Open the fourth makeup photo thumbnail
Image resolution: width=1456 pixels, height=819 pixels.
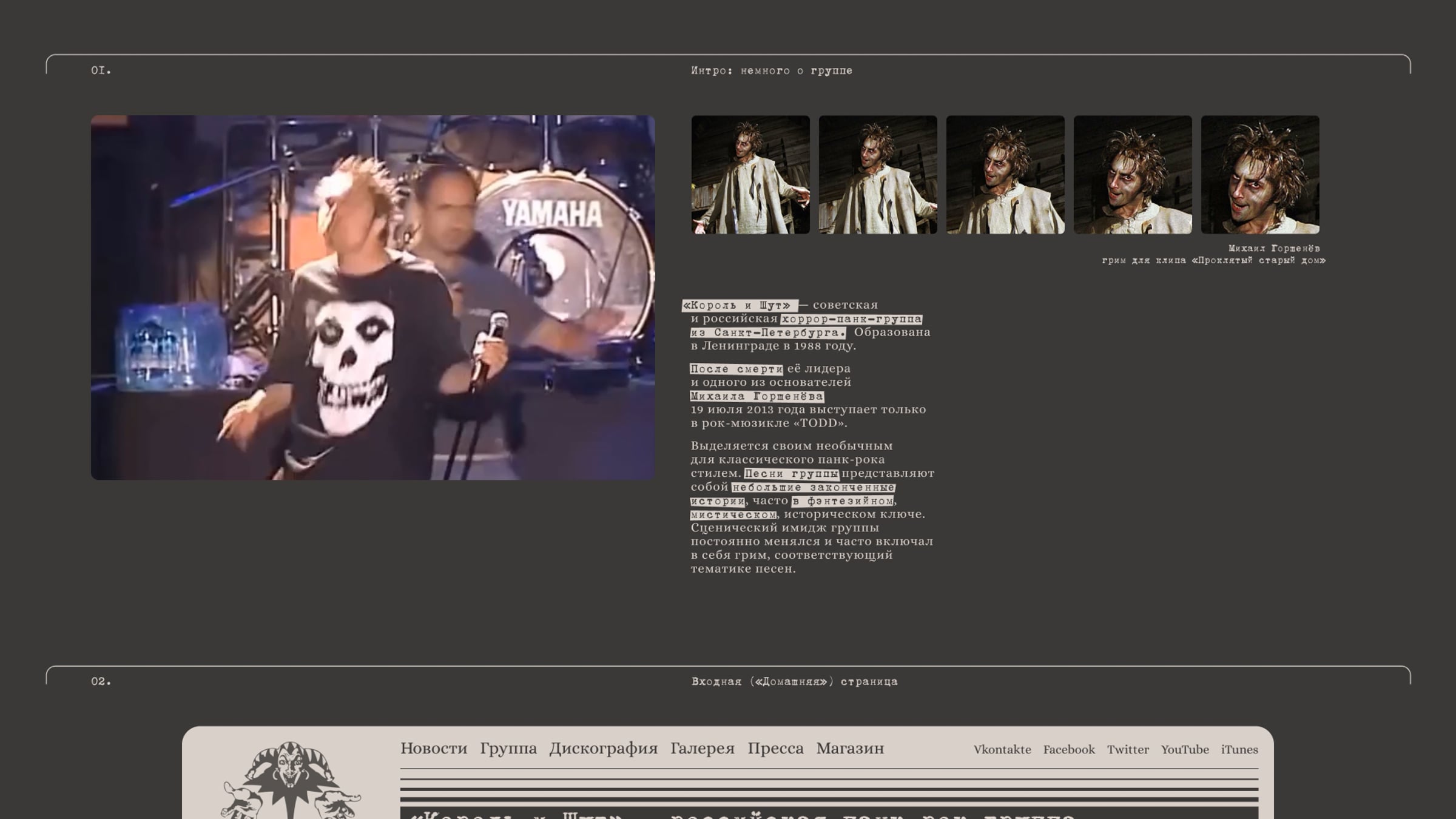tap(1133, 175)
